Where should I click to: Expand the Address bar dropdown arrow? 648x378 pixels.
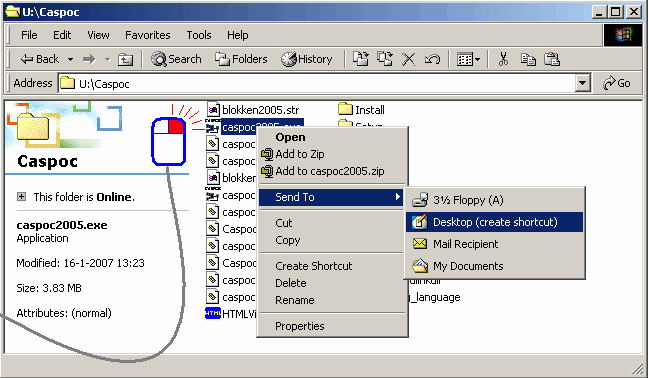582,84
